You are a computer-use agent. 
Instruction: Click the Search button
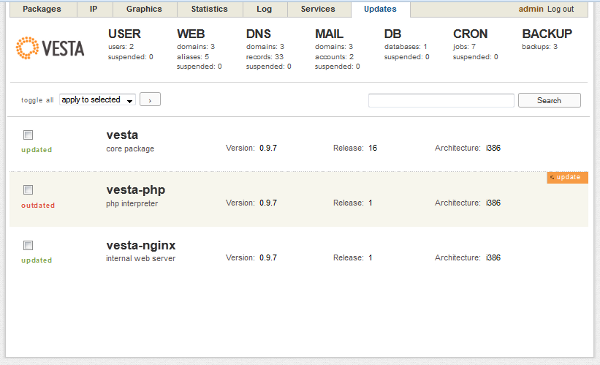pyautogui.click(x=549, y=100)
